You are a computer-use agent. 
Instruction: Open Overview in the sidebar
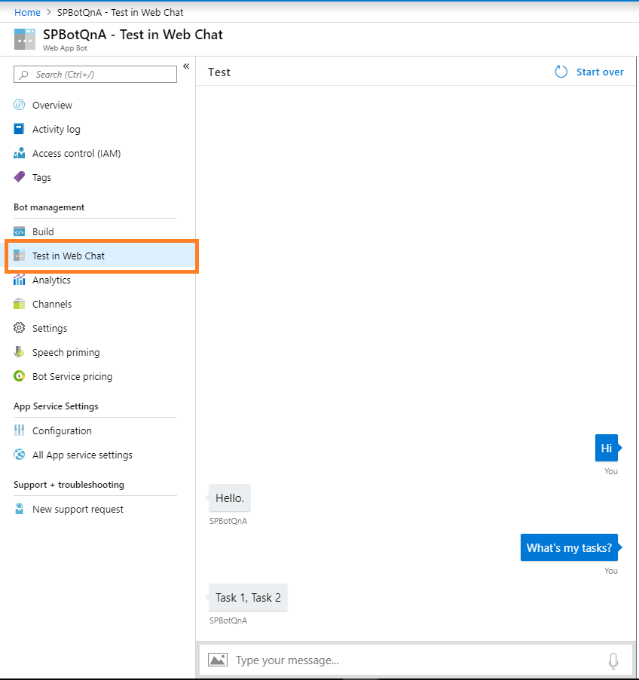[52, 105]
